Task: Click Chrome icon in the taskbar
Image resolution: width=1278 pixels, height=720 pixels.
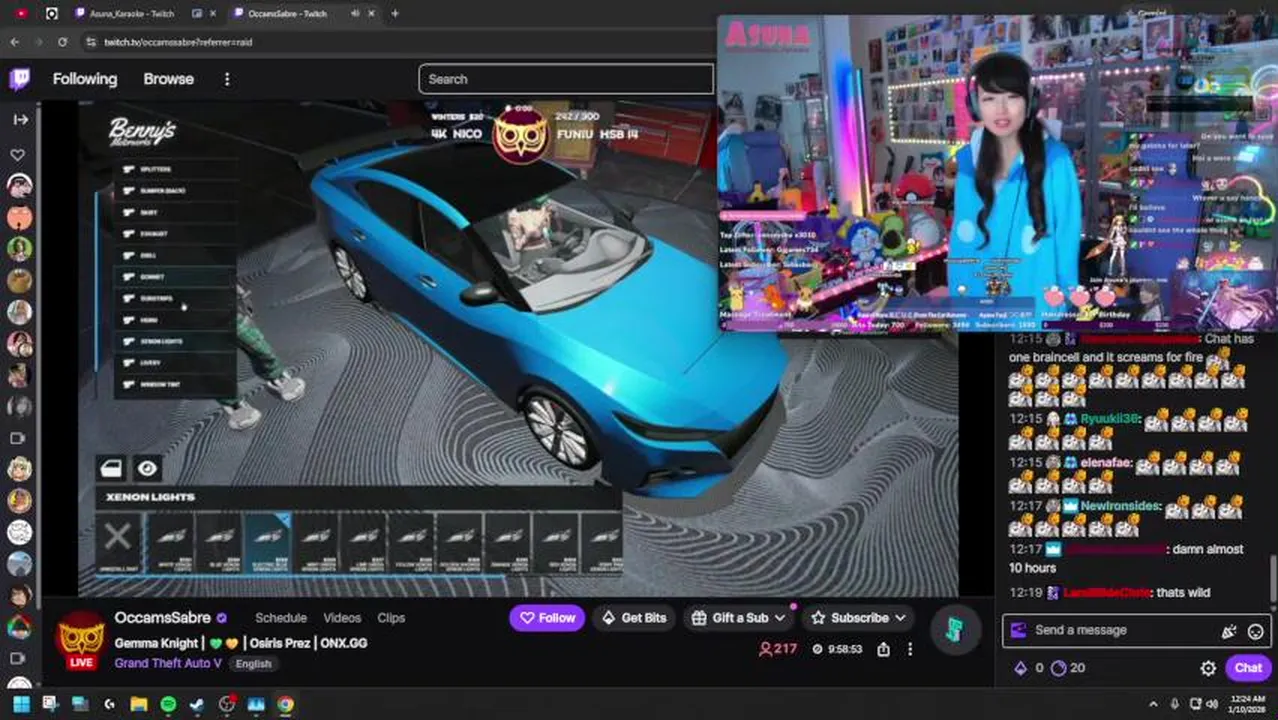Action: pos(286,705)
